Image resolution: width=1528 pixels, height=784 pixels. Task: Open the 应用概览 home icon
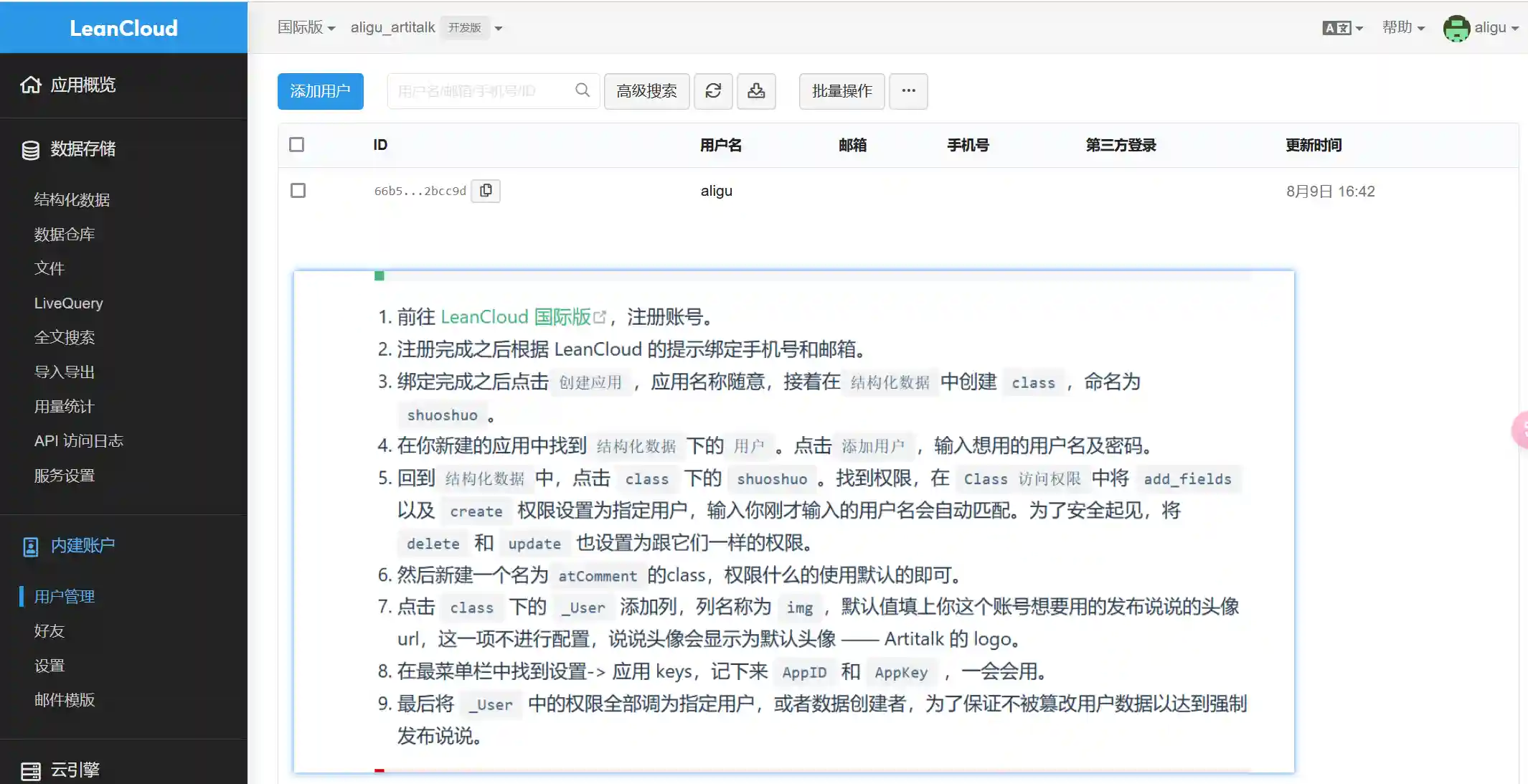pos(31,85)
